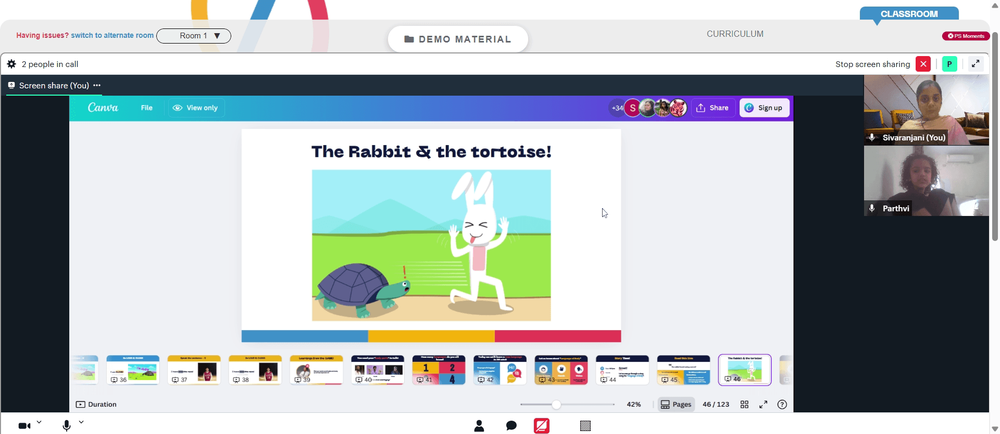Open the chat bubble icon
This screenshot has width=1000, height=434.
click(x=511, y=426)
